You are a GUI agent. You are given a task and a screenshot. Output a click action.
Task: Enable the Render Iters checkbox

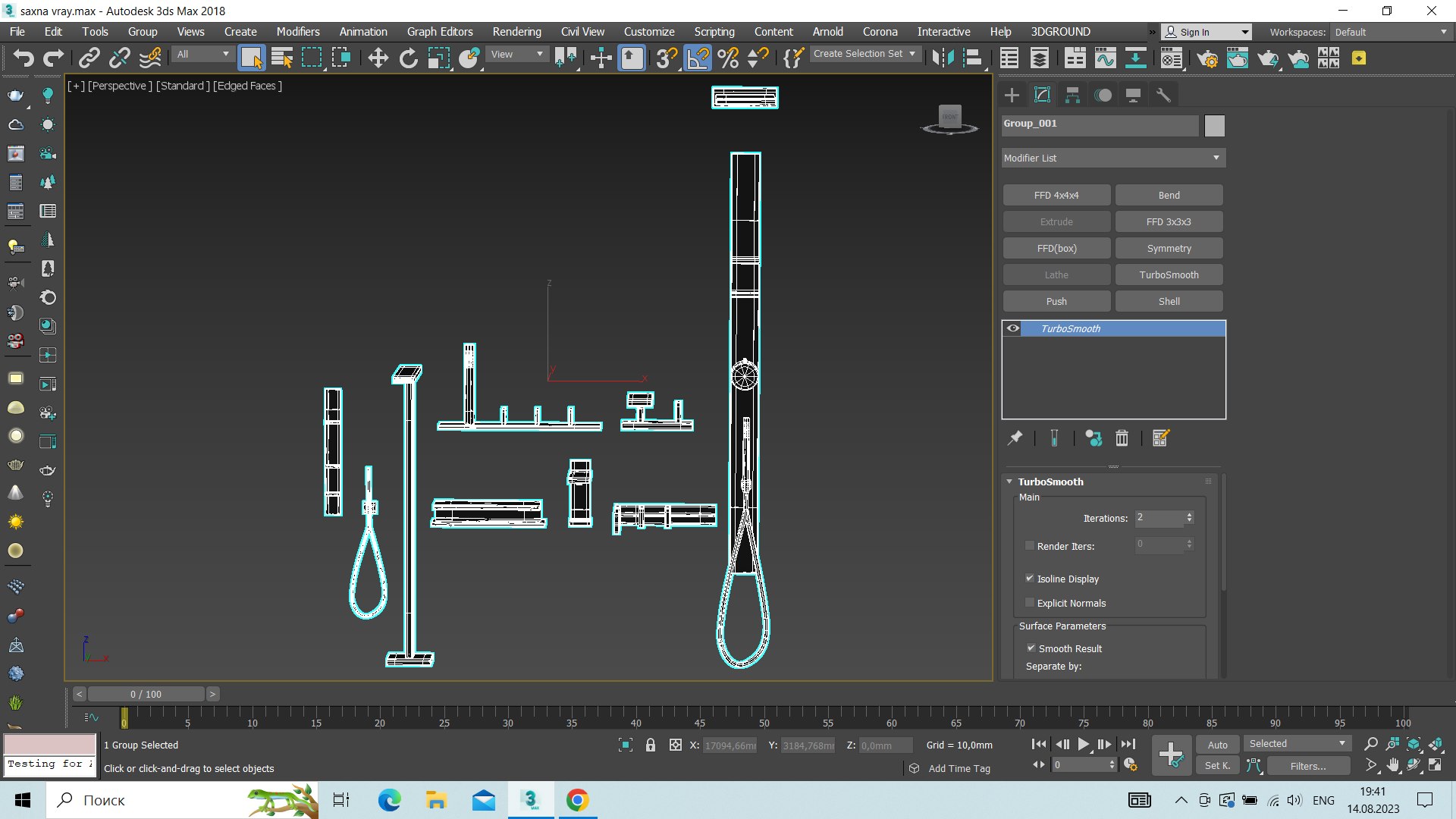click(1029, 545)
